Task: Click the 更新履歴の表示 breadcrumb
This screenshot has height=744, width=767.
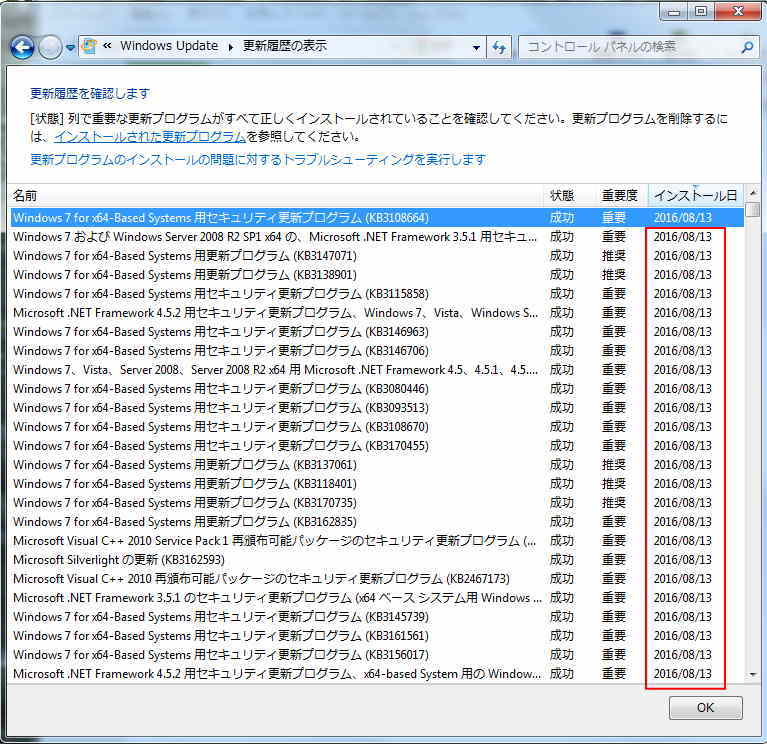Action: coord(285,46)
